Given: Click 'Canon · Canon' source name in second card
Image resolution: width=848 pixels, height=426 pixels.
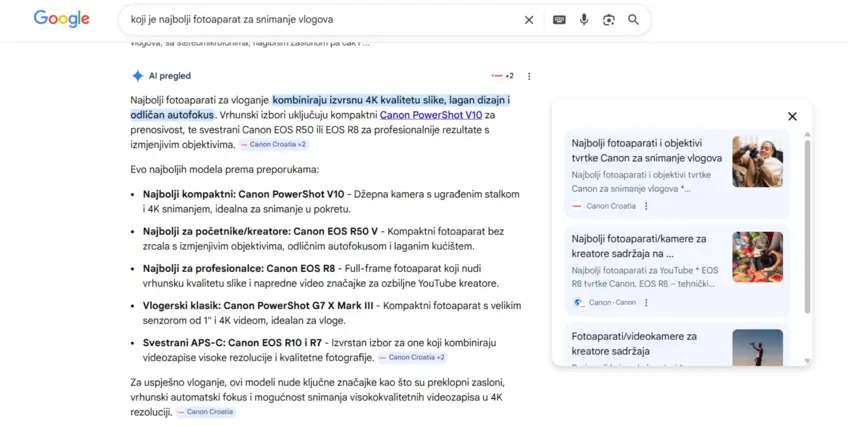Looking at the screenshot, I should coord(612,303).
